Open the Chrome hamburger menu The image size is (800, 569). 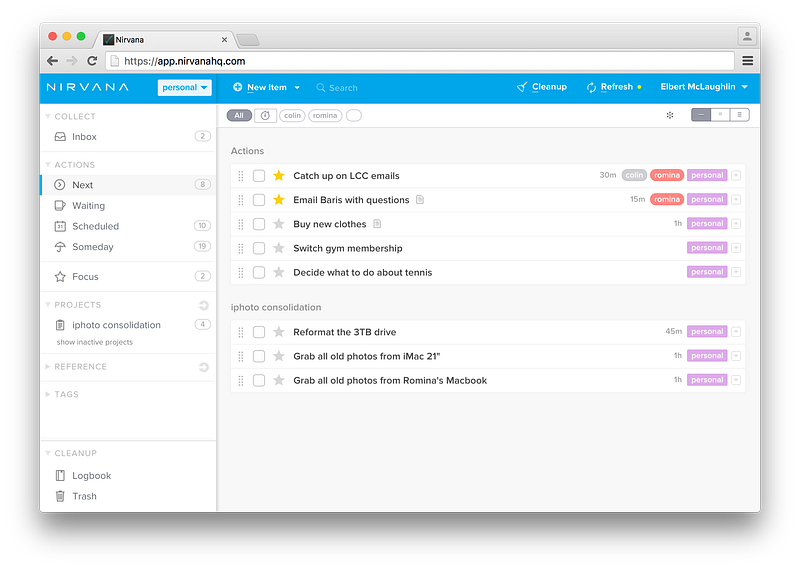(747, 61)
